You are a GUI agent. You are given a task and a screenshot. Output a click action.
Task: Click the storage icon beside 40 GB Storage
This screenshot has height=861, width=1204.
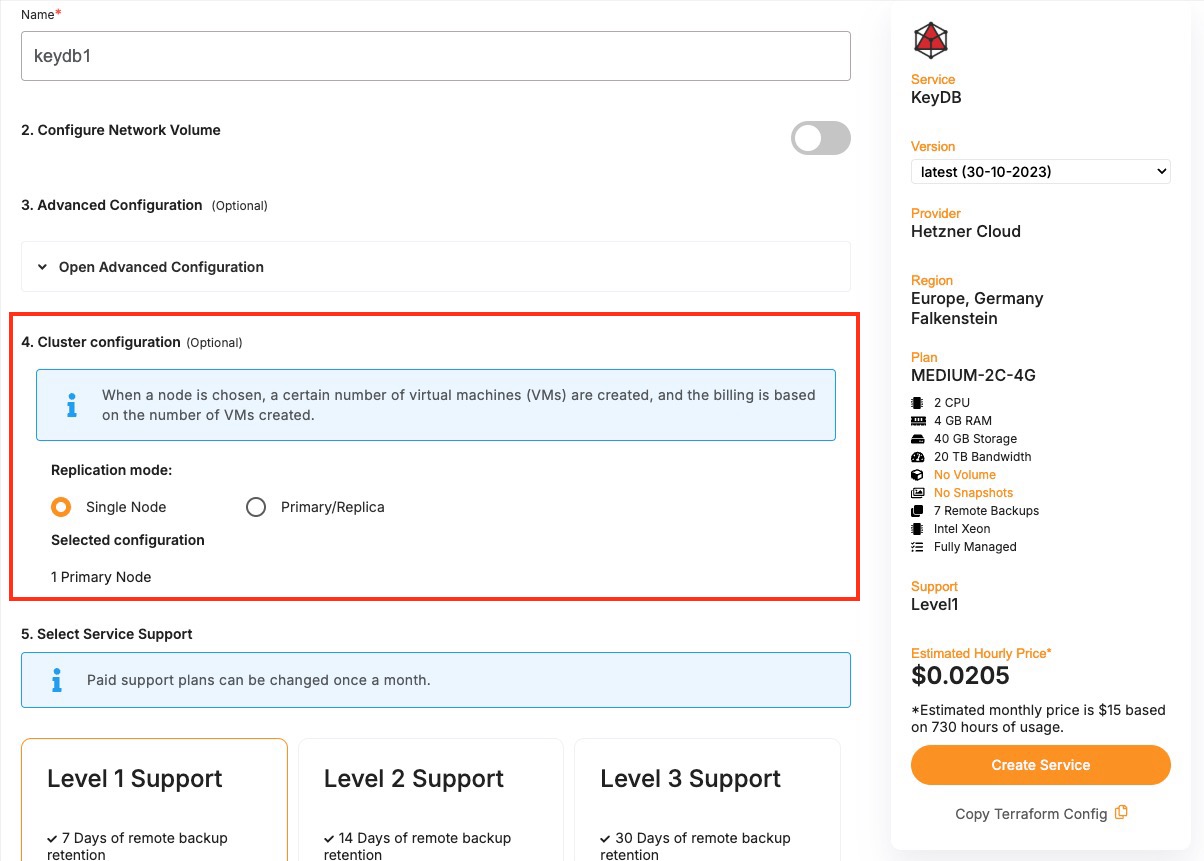click(x=917, y=439)
